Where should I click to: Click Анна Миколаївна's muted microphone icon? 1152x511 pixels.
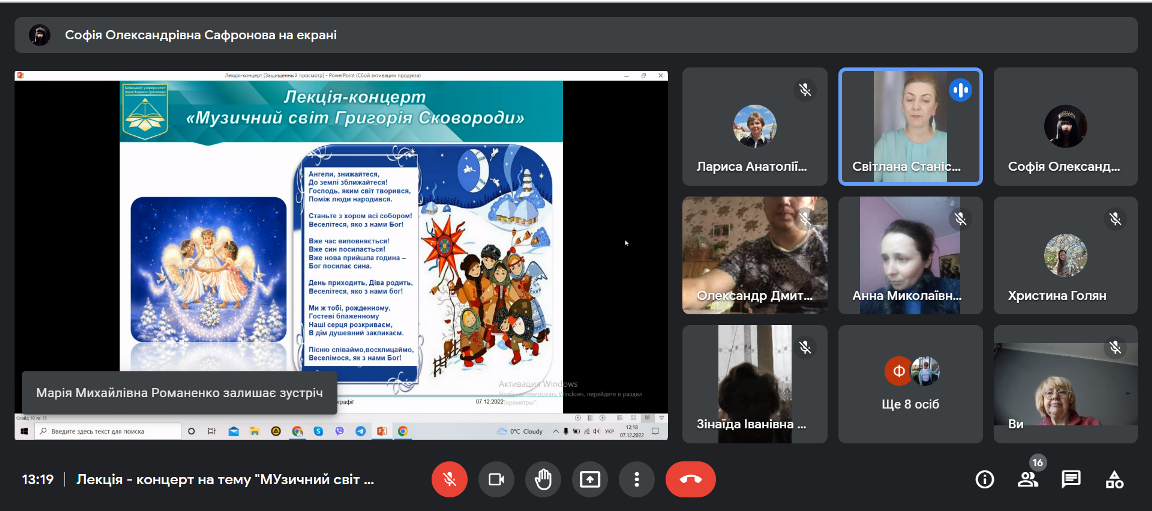tap(960, 218)
